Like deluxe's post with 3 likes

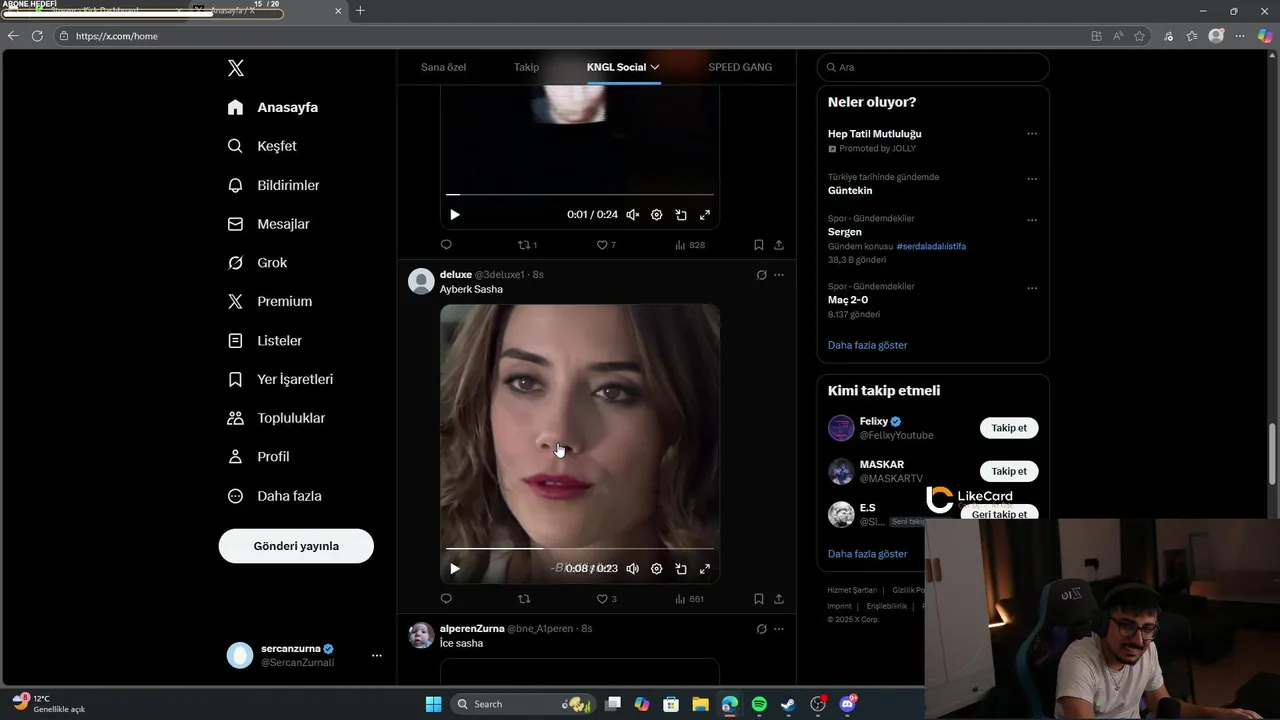click(606, 599)
